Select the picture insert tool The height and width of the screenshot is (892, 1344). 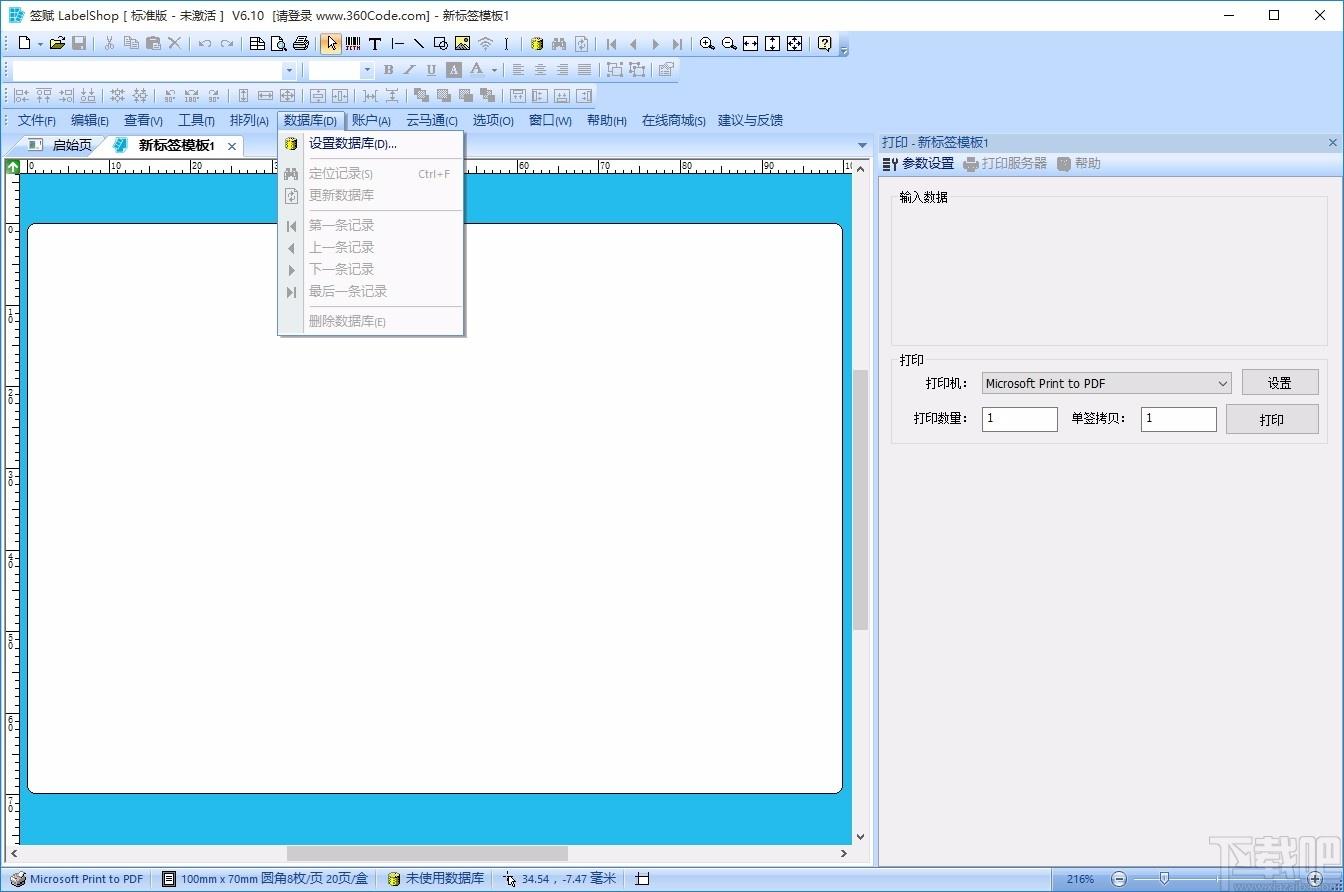pos(462,43)
